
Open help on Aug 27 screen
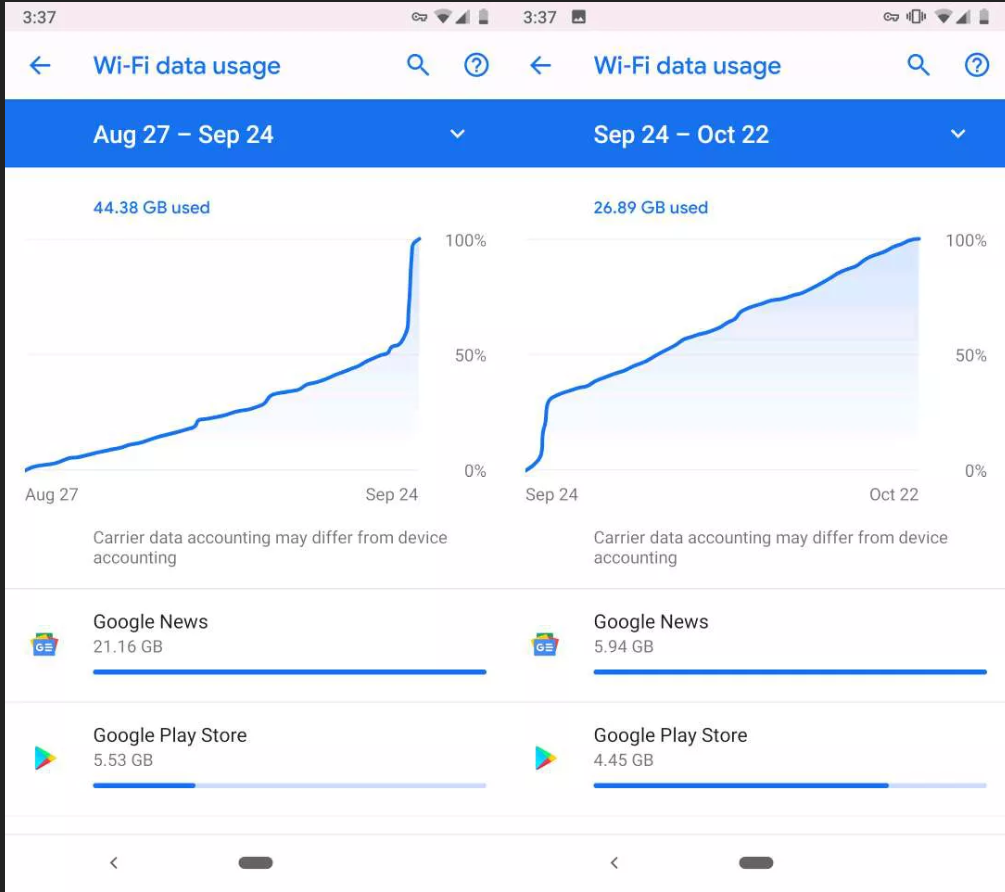tap(477, 66)
